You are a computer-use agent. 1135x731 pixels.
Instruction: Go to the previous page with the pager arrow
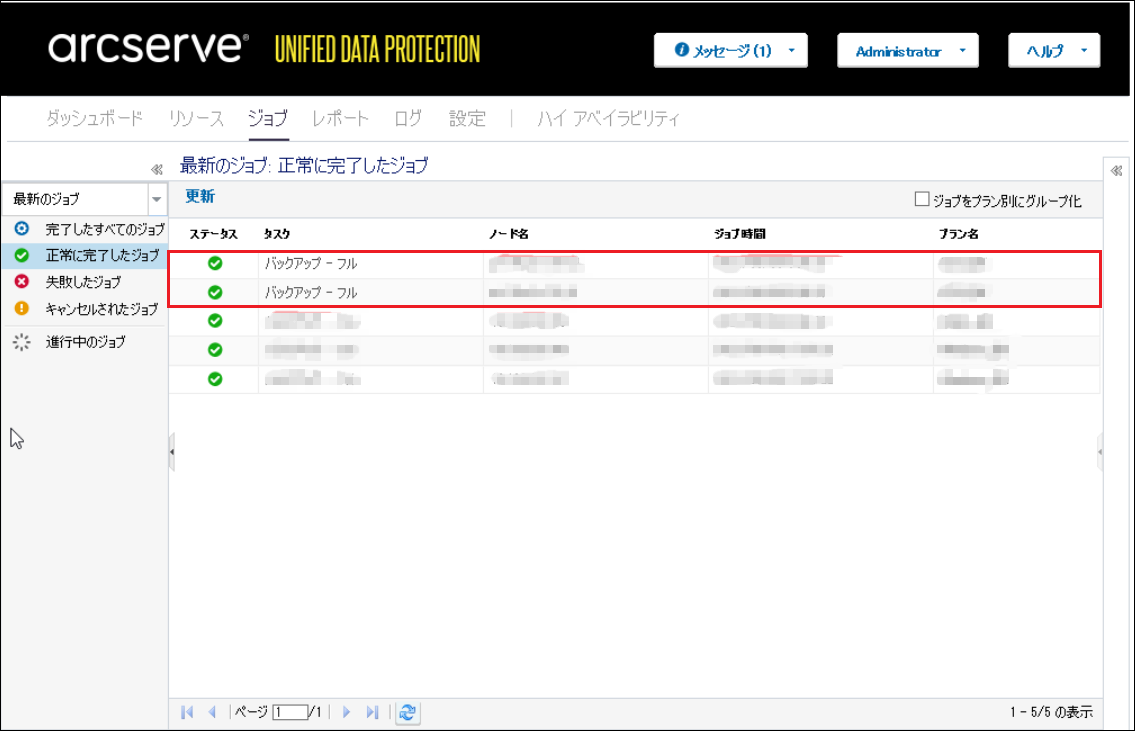click(x=212, y=712)
